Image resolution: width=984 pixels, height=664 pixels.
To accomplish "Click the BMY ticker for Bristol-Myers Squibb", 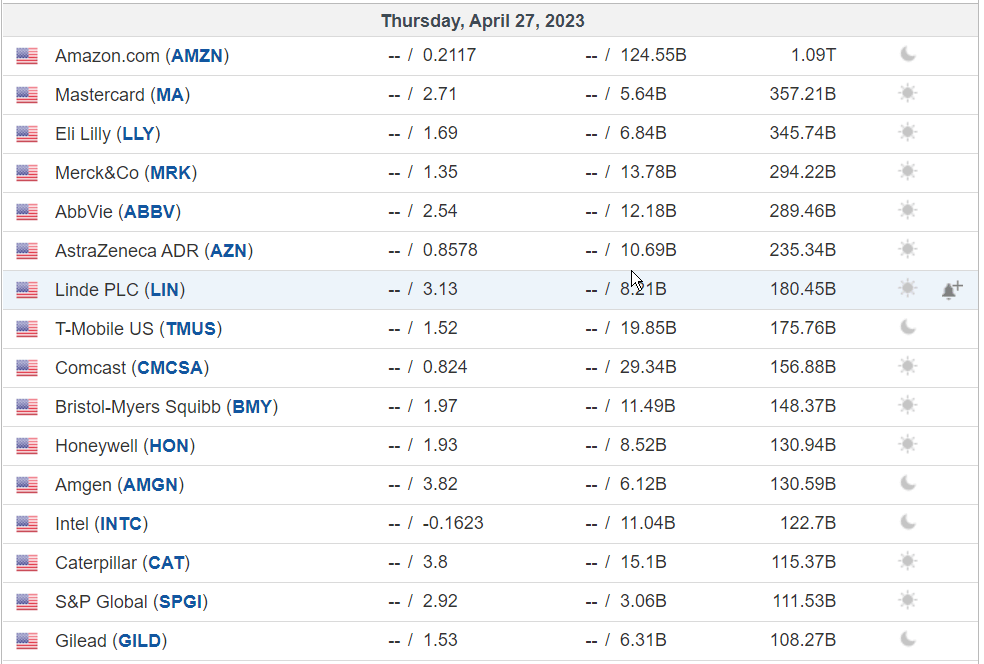I will pyautogui.click(x=252, y=407).
